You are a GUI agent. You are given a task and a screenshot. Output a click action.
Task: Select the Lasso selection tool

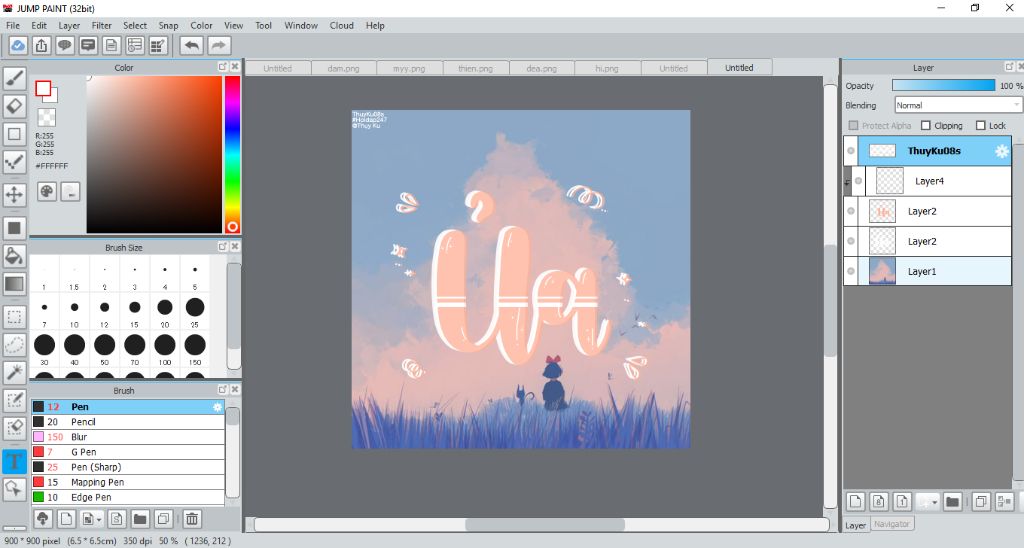tap(14, 344)
